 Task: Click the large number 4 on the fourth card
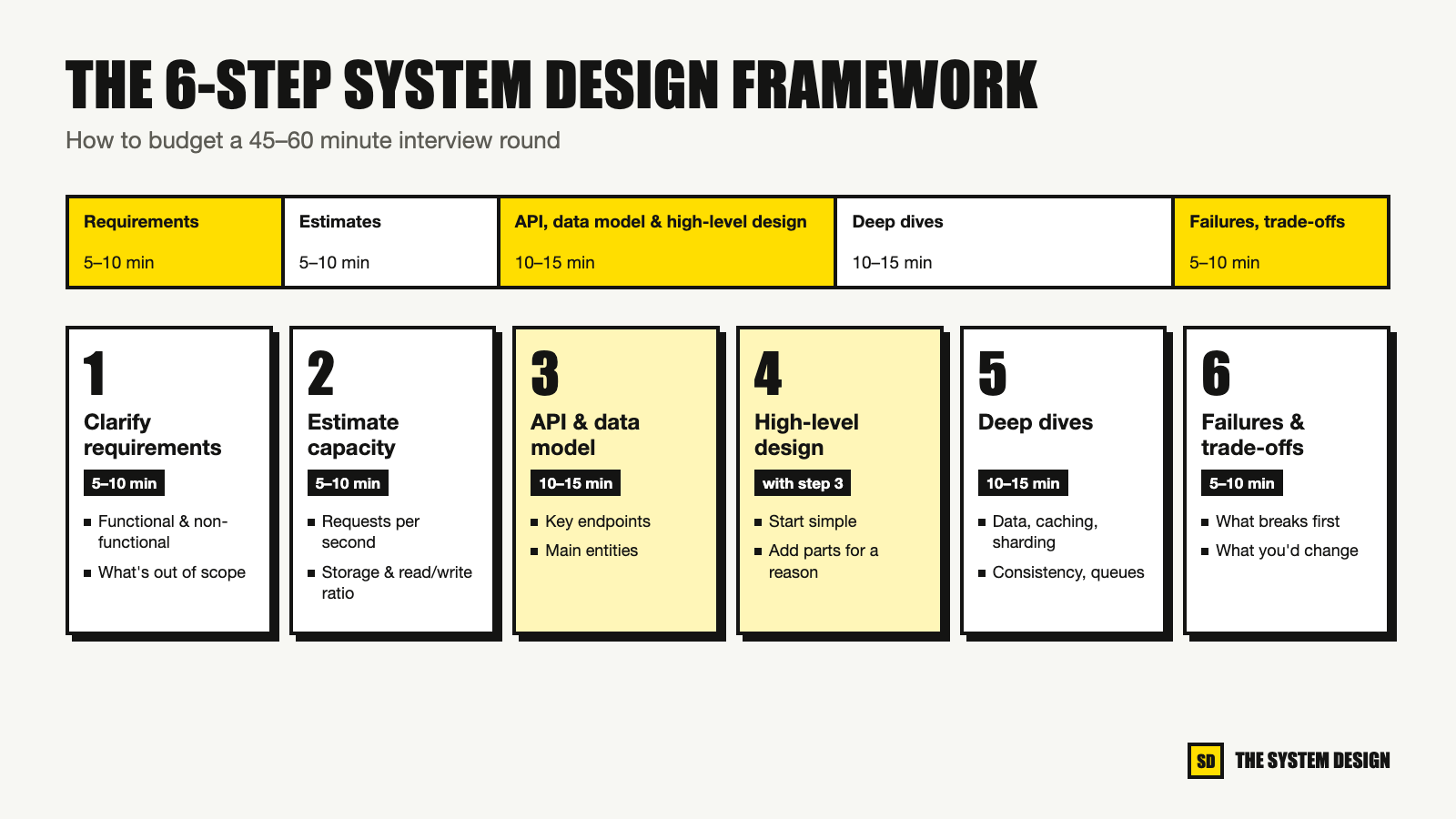[768, 373]
